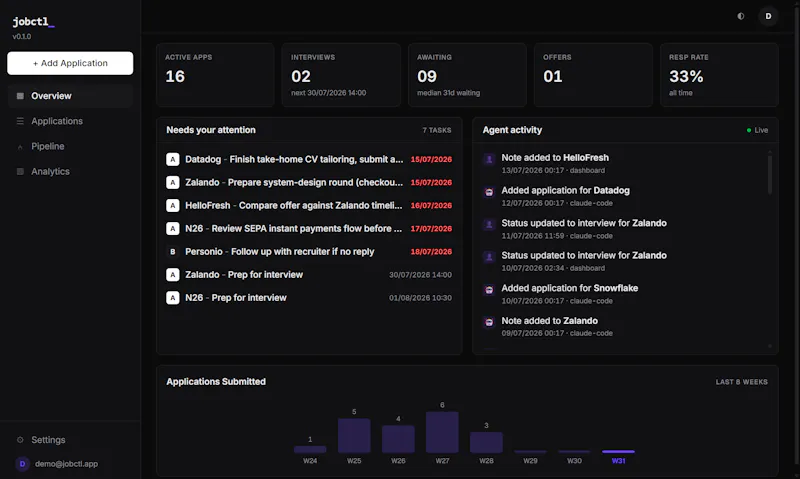Open the Datadog take-home CV task

coord(309,160)
